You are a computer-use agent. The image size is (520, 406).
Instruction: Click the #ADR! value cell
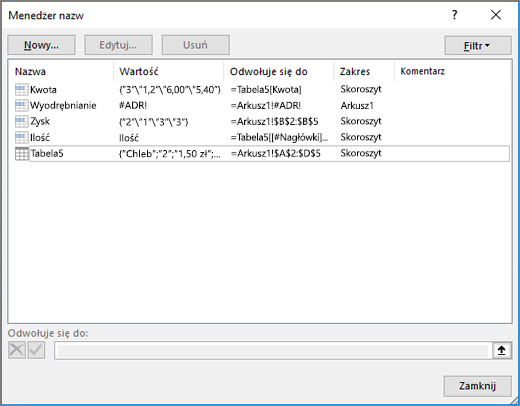pos(133,105)
